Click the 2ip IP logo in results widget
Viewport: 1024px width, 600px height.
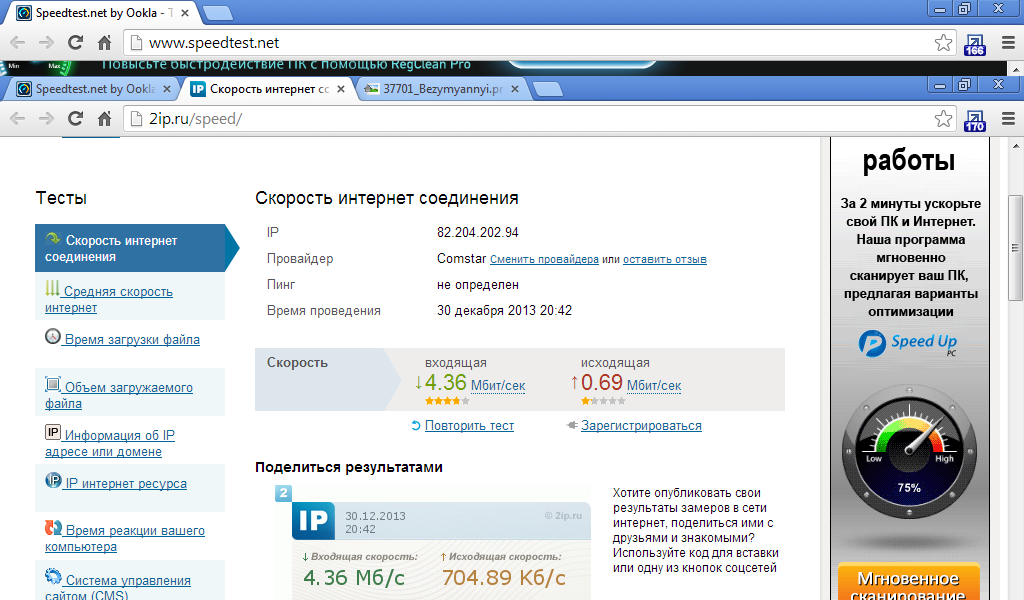[x=313, y=520]
